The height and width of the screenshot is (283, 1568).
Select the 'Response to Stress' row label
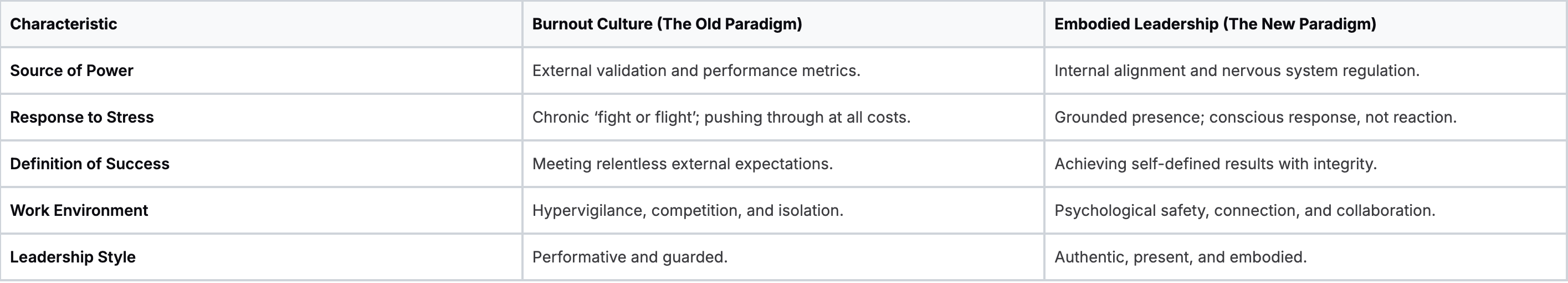click(x=81, y=117)
